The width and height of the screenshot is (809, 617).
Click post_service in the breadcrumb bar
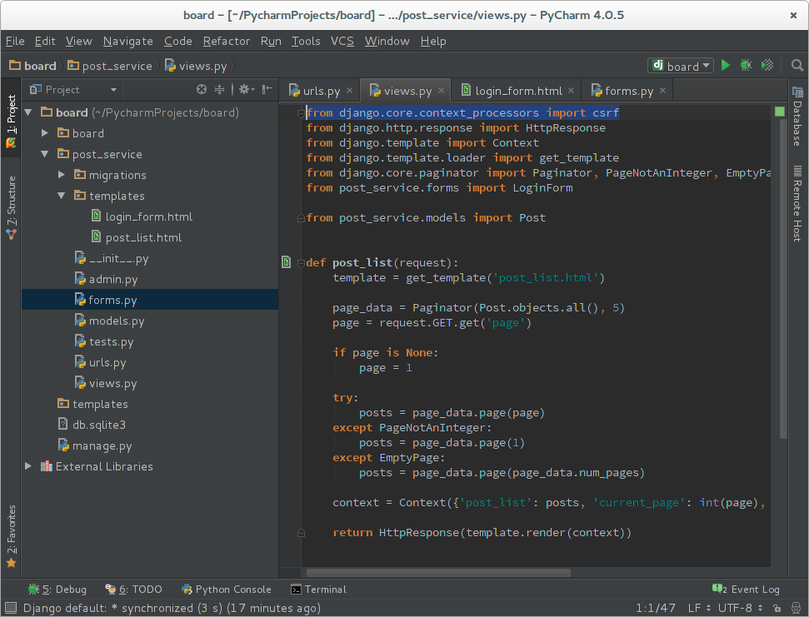(x=110, y=66)
